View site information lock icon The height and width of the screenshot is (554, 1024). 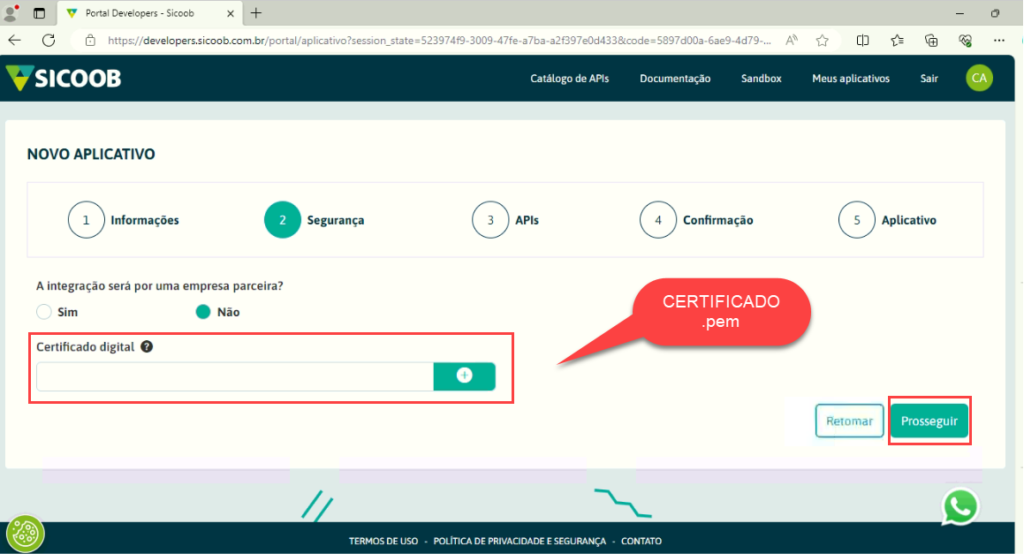coord(90,41)
